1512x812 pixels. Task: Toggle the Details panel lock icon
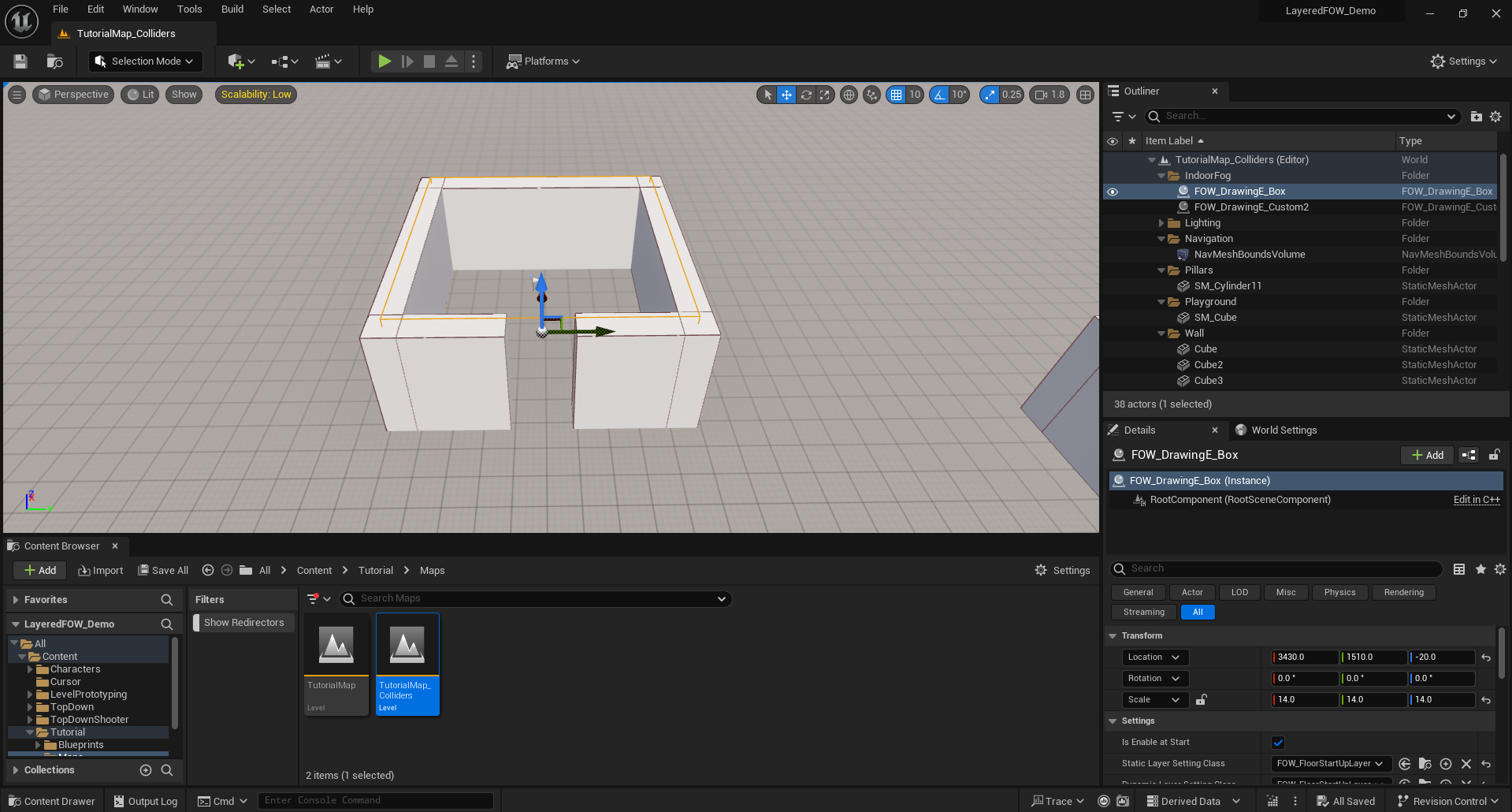[x=1494, y=455]
